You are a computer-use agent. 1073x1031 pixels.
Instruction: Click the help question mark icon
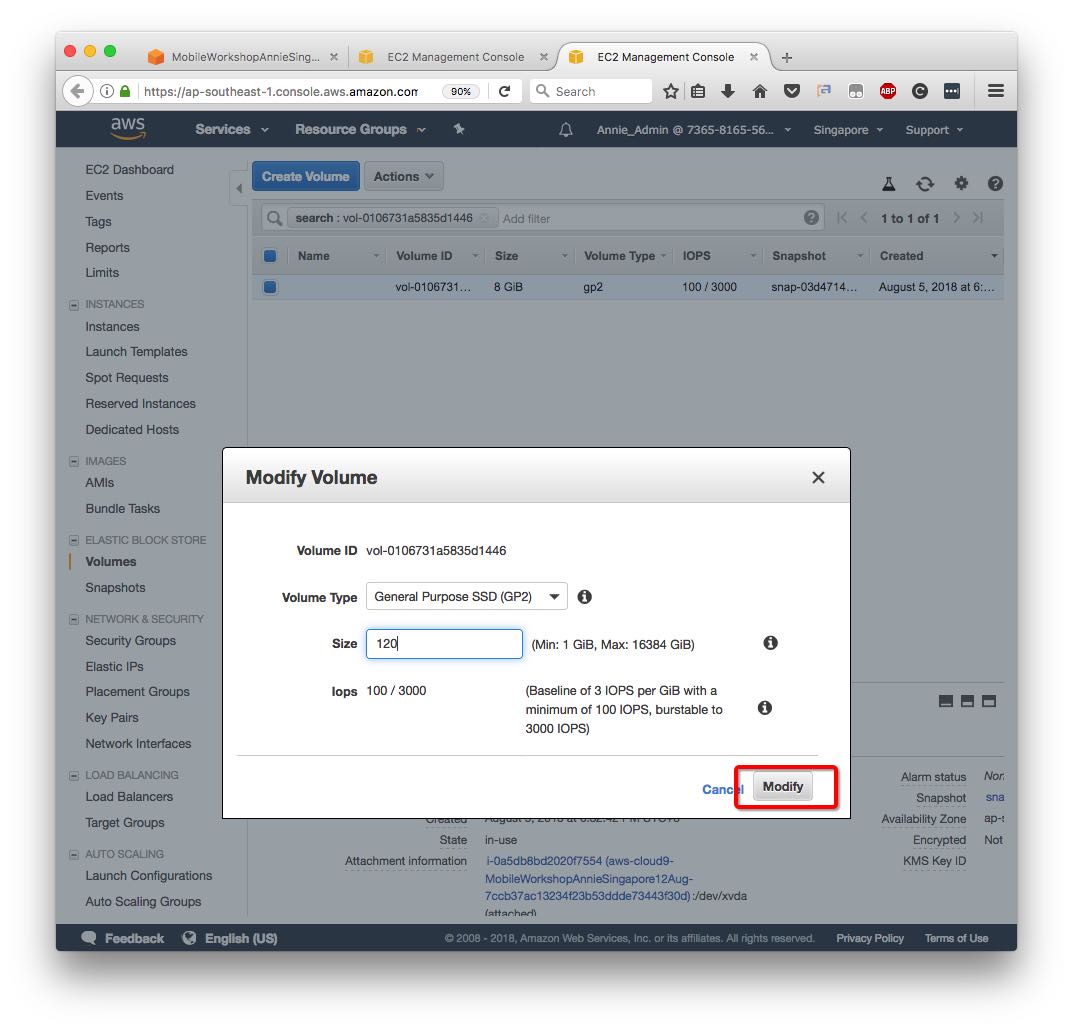point(995,183)
